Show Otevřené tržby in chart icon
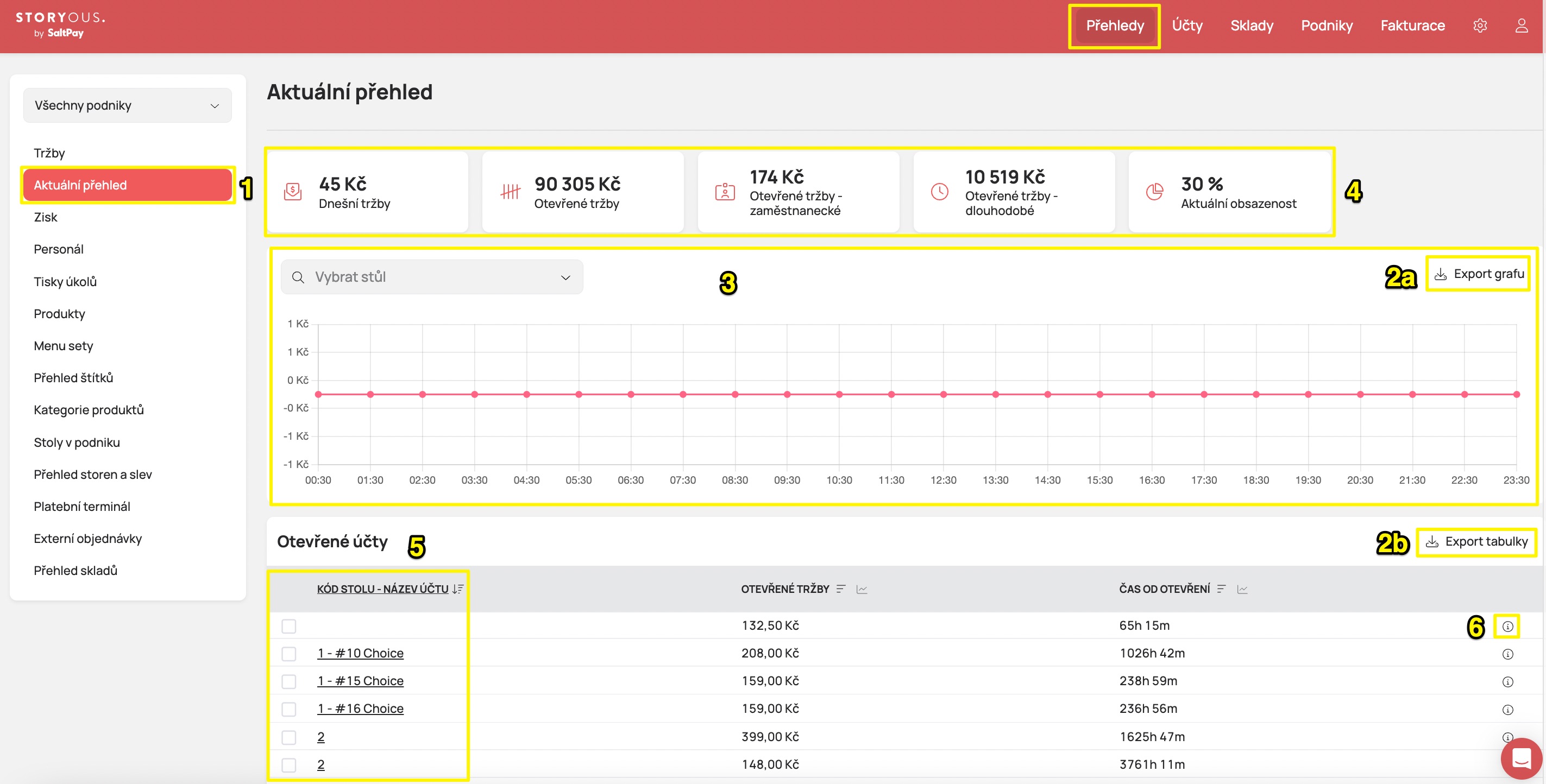Viewport: 1546px width, 784px height. [x=862, y=589]
